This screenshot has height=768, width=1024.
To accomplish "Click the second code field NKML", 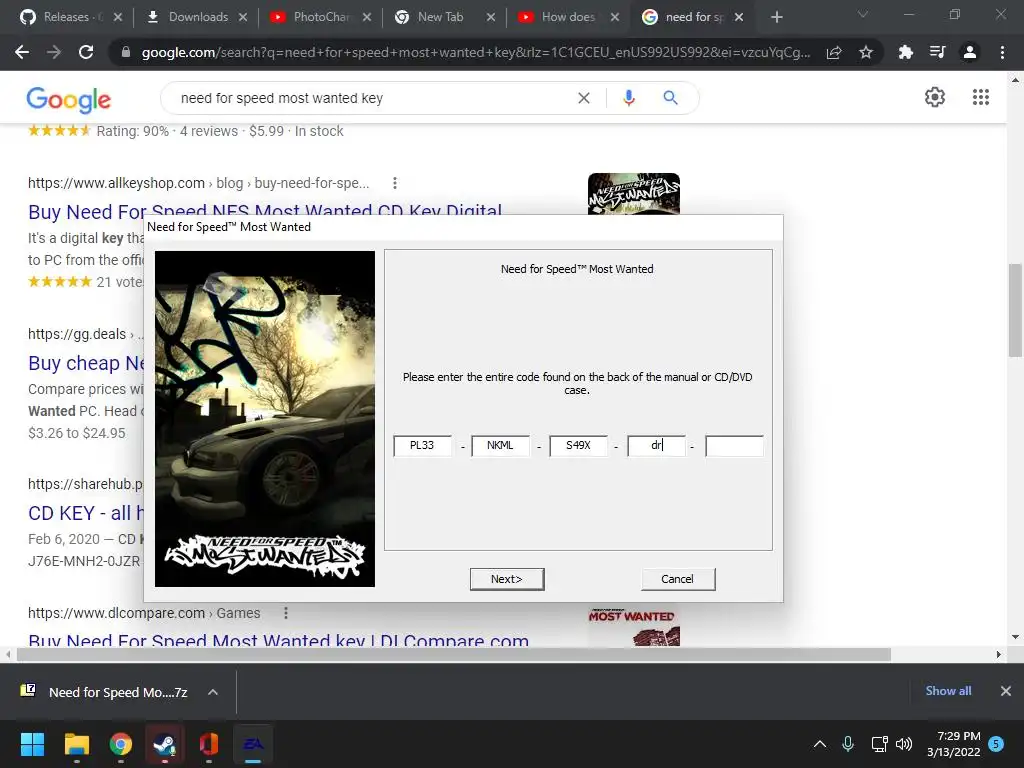I will [x=500, y=445].
